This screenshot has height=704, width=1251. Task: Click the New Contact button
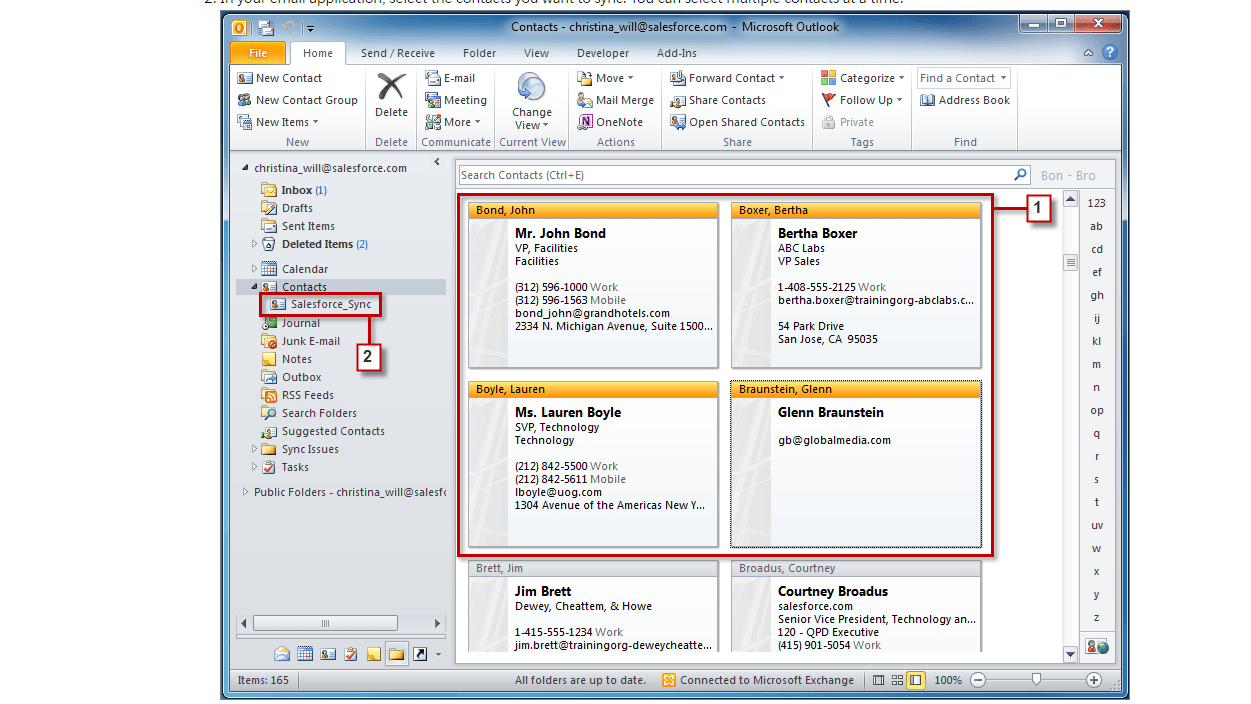[x=280, y=78]
